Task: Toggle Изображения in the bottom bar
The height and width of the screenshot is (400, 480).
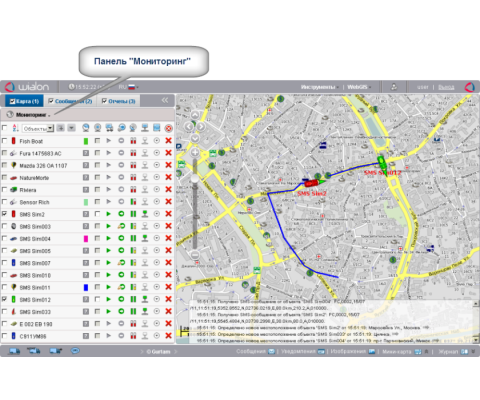Action: pyautogui.click(x=353, y=351)
